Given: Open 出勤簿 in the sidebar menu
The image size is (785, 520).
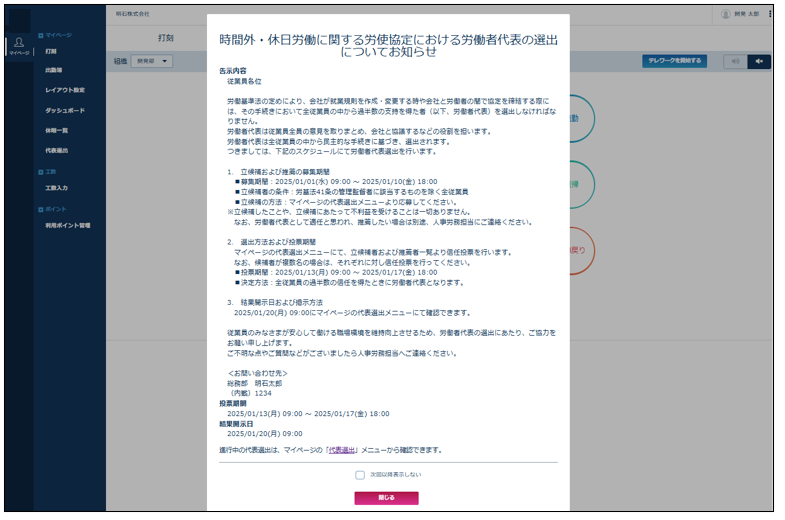Looking at the screenshot, I should 54,71.
